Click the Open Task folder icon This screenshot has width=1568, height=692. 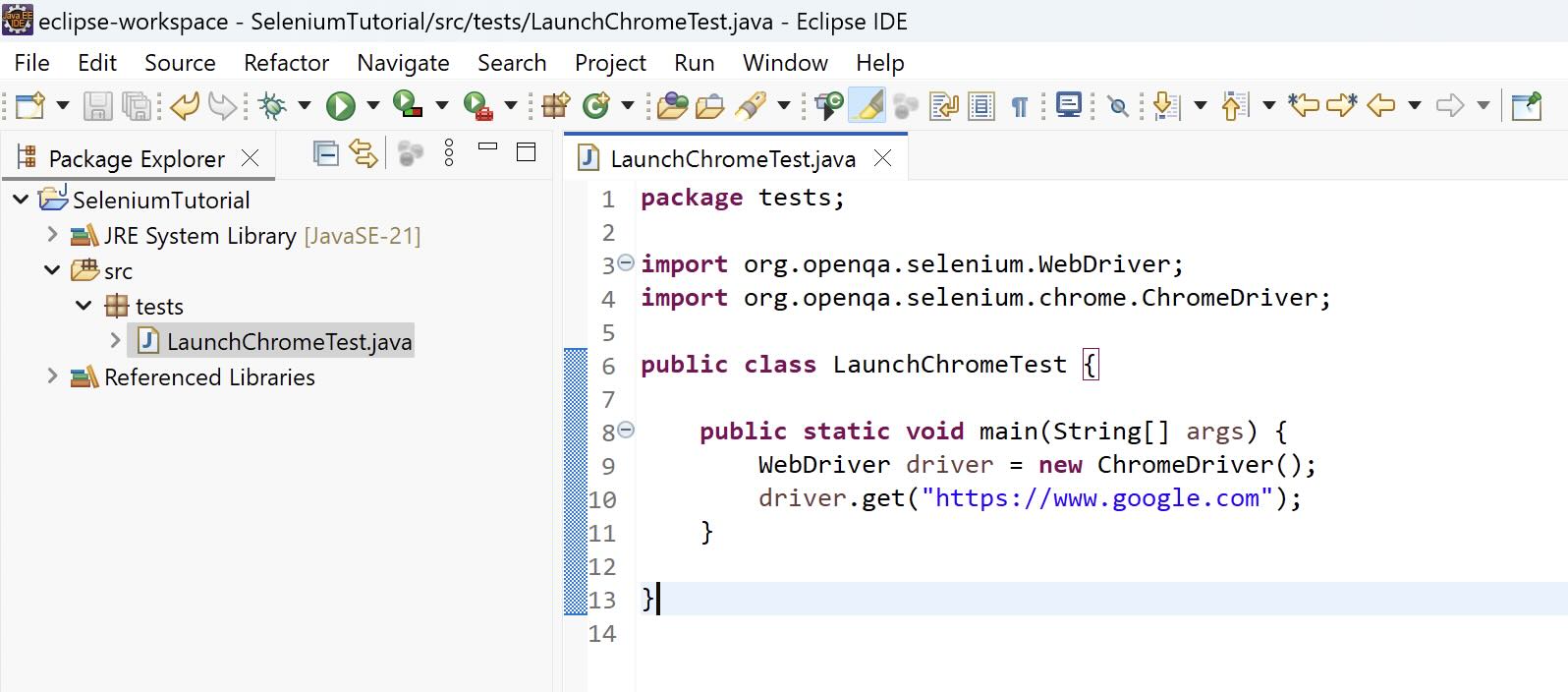pyautogui.click(x=709, y=105)
